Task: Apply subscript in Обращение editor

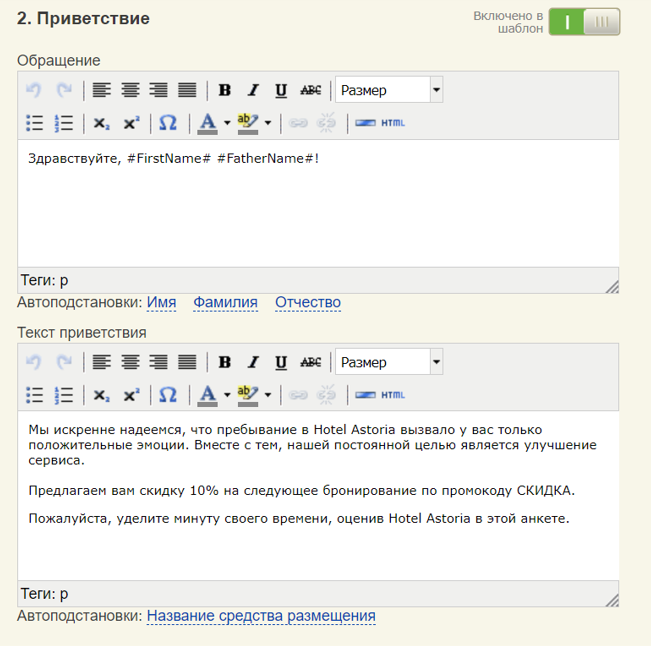Action: pyautogui.click(x=101, y=123)
